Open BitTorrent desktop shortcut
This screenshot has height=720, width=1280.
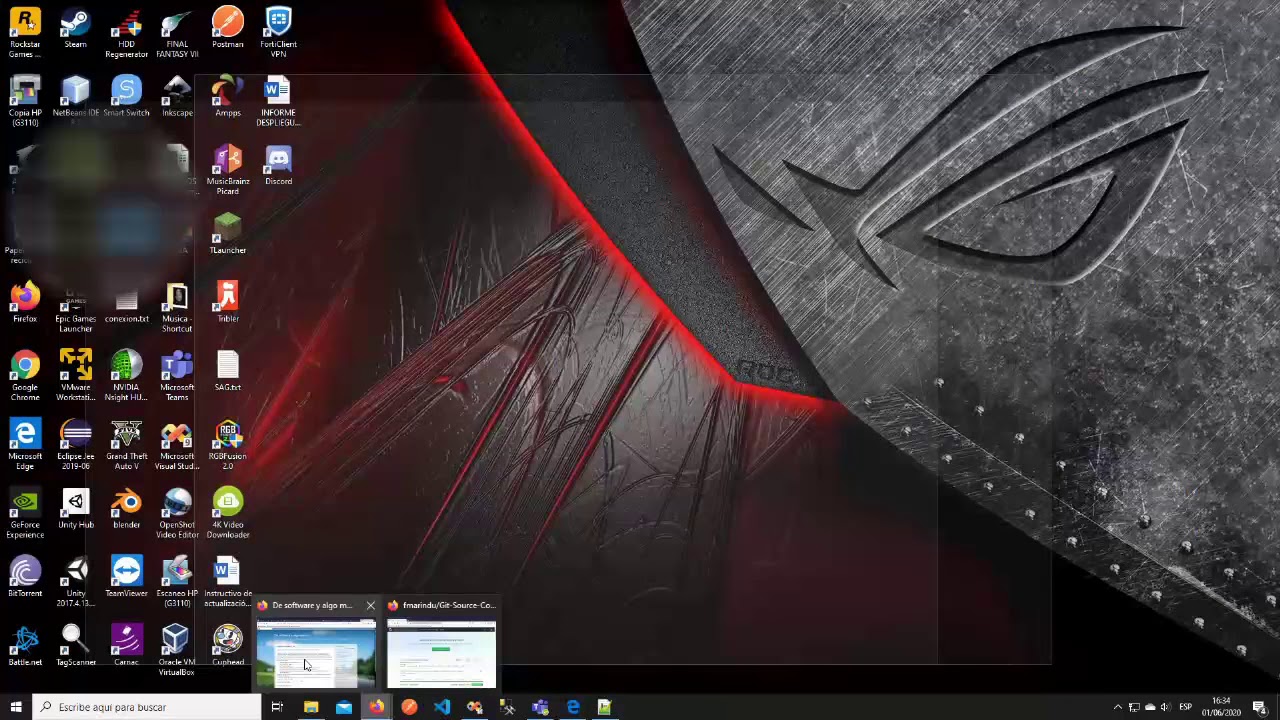(25, 577)
